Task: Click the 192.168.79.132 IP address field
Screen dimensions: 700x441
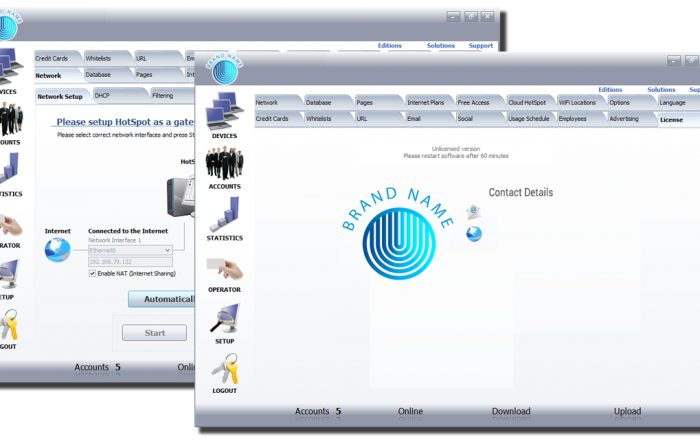Action: (130, 262)
